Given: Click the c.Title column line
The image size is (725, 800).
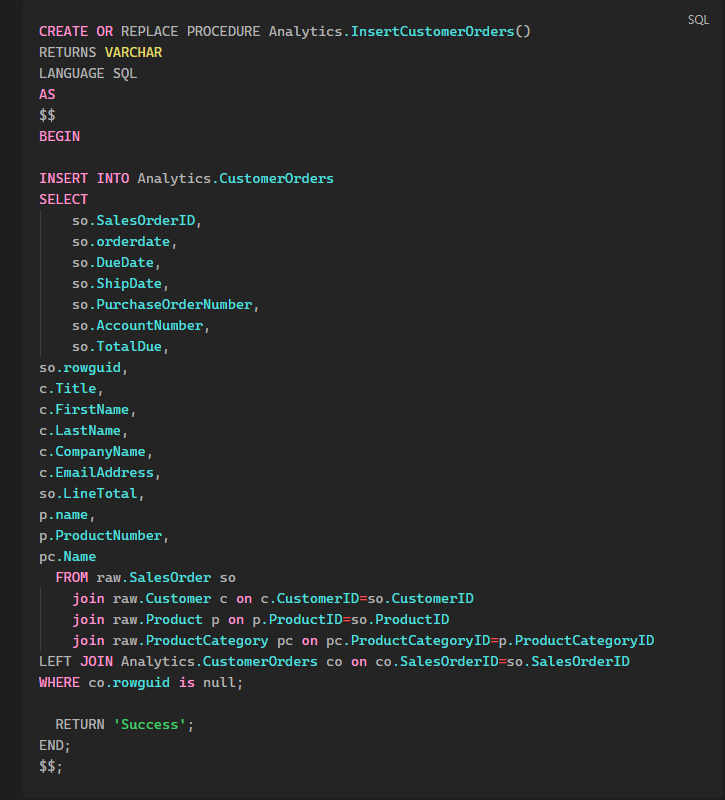Looking at the screenshot, I should (x=71, y=388).
